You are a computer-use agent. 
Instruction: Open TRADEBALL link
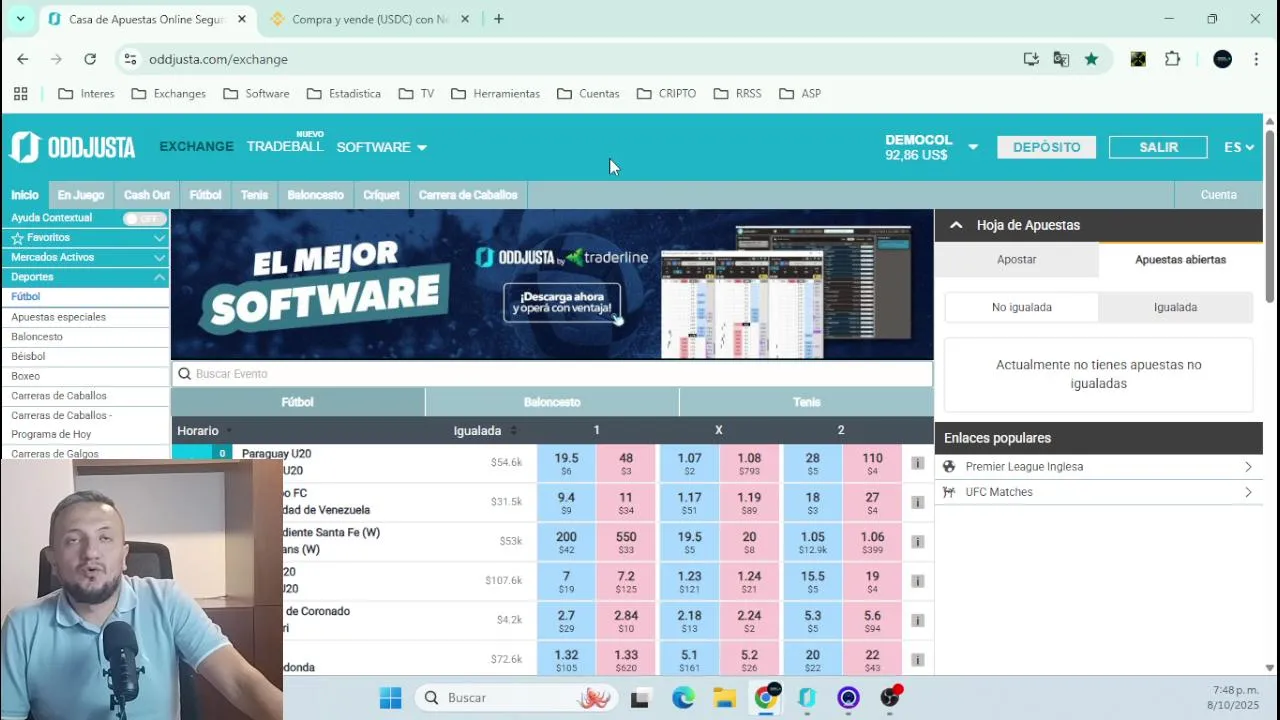pos(285,147)
